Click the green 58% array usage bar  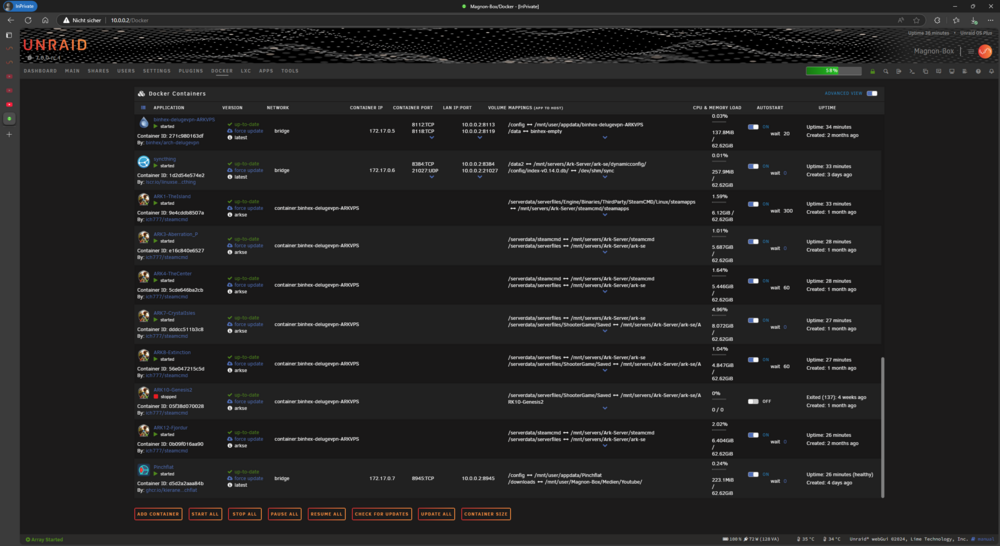click(x=834, y=71)
